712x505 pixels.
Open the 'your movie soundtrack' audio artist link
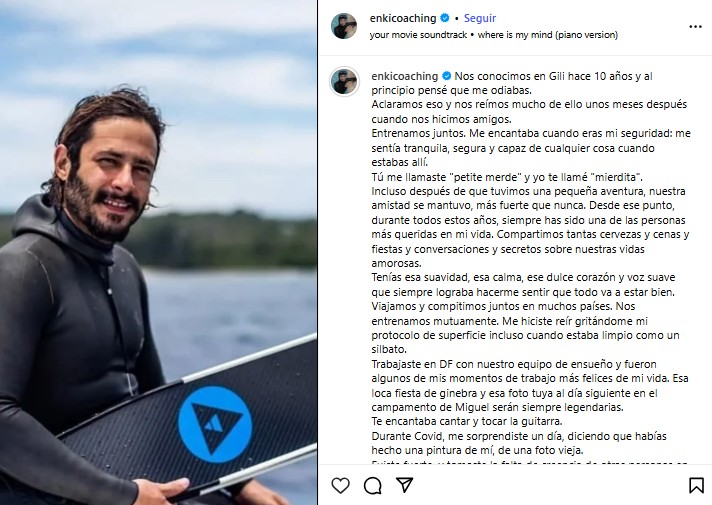(x=418, y=35)
